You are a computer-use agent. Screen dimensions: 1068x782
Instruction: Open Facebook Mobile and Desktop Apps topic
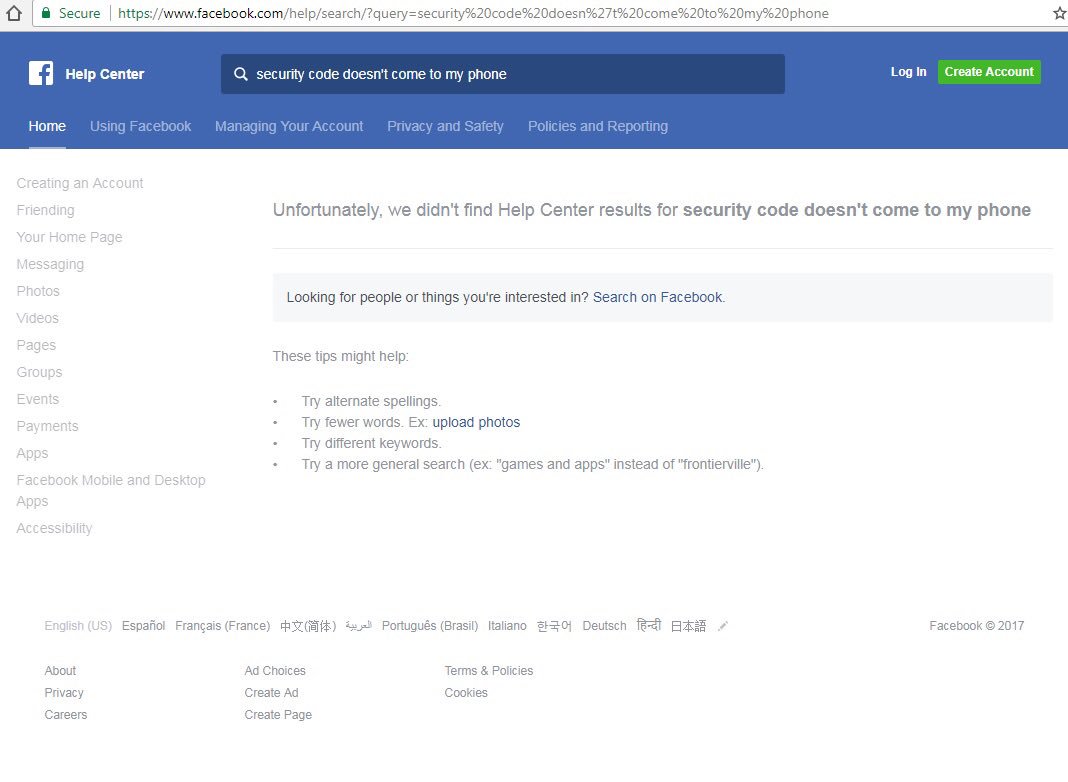(x=111, y=490)
